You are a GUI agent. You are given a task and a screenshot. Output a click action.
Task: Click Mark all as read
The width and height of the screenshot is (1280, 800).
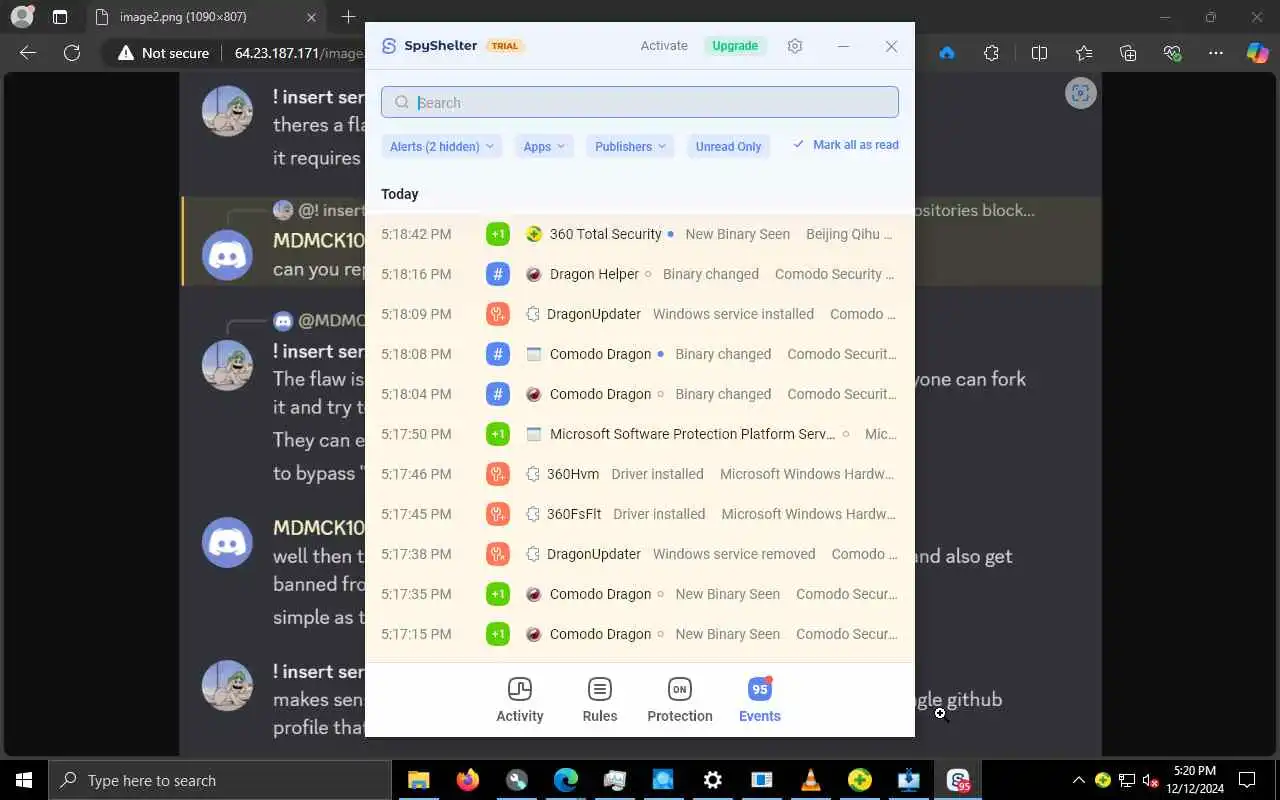[846, 145]
